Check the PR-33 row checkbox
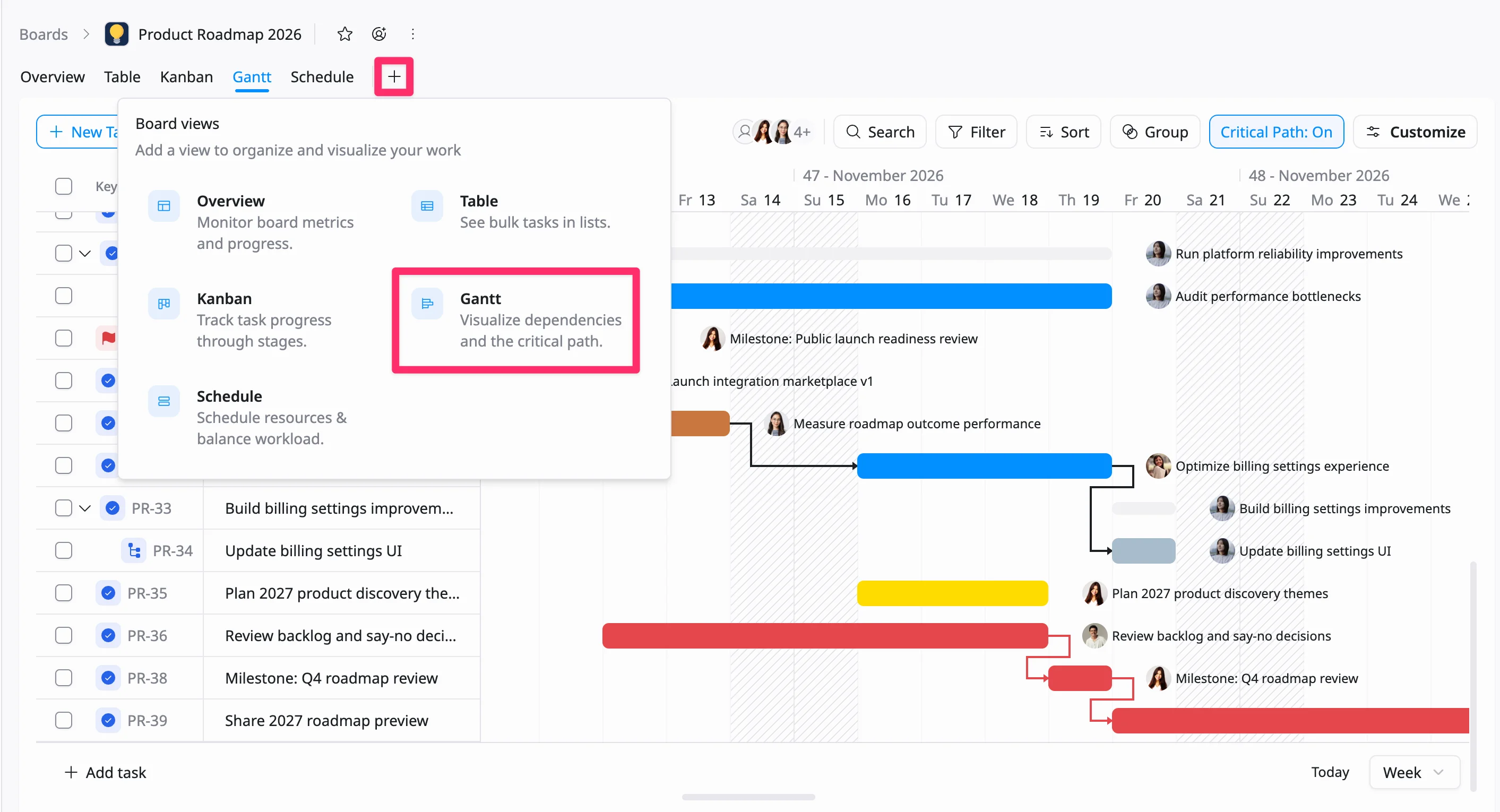 coord(64,508)
